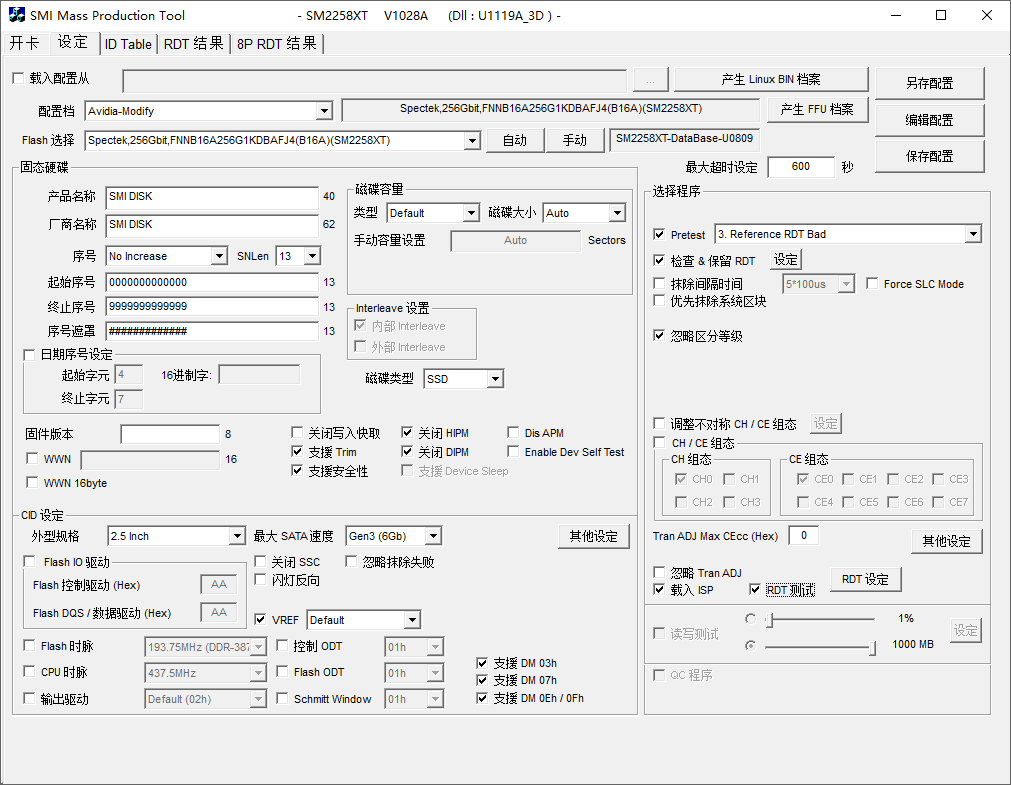The width and height of the screenshot is (1011, 785).
Task: Open the RDT 结果 tab
Action: tap(193, 44)
